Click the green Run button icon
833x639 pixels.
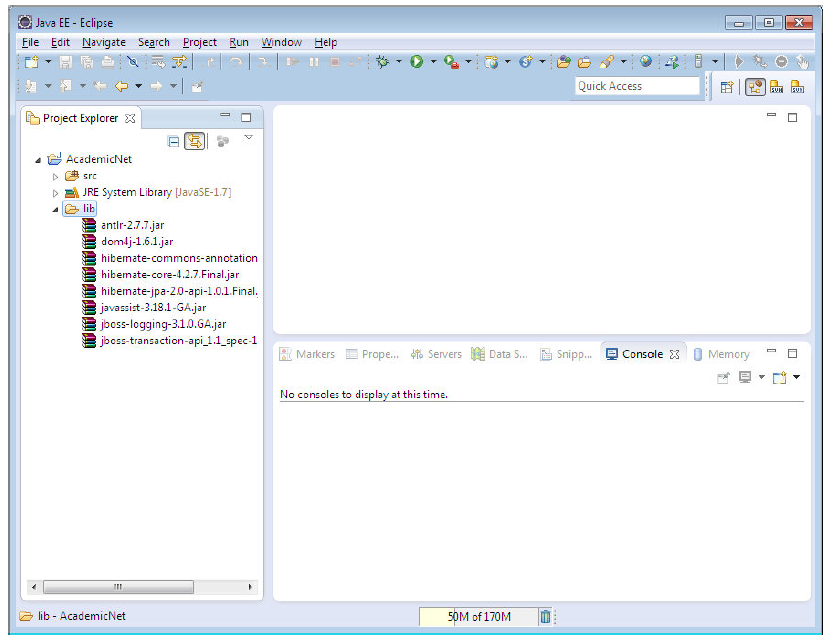[x=416, y=62]
